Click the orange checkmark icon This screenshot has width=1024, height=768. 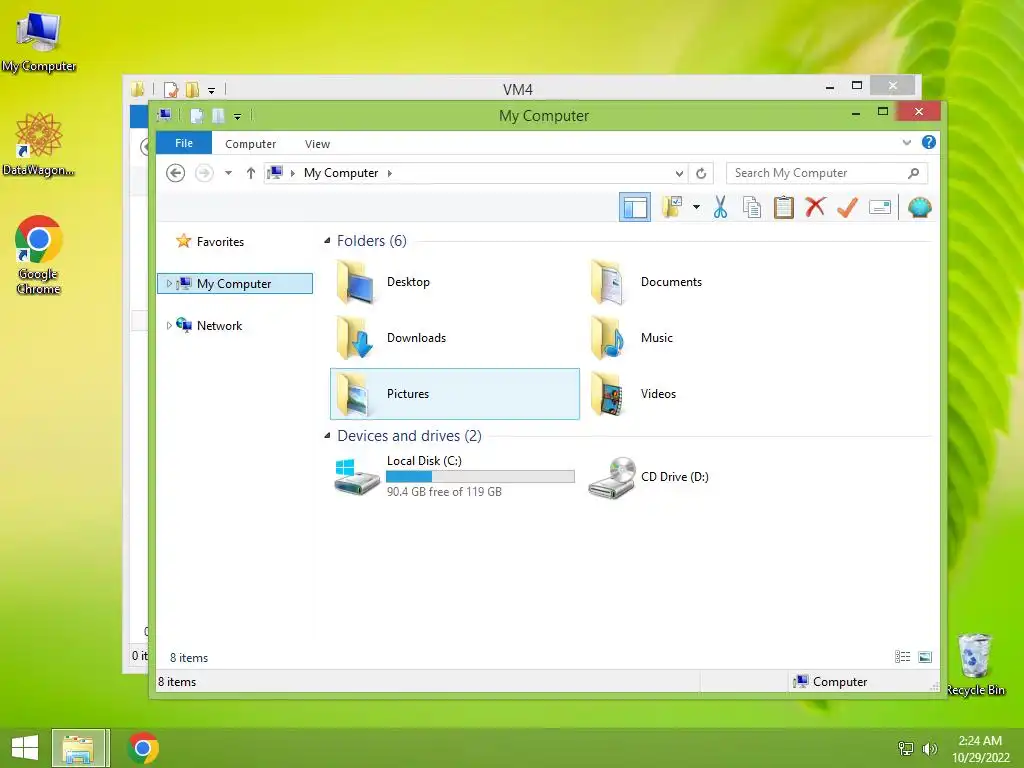[847, 208]
